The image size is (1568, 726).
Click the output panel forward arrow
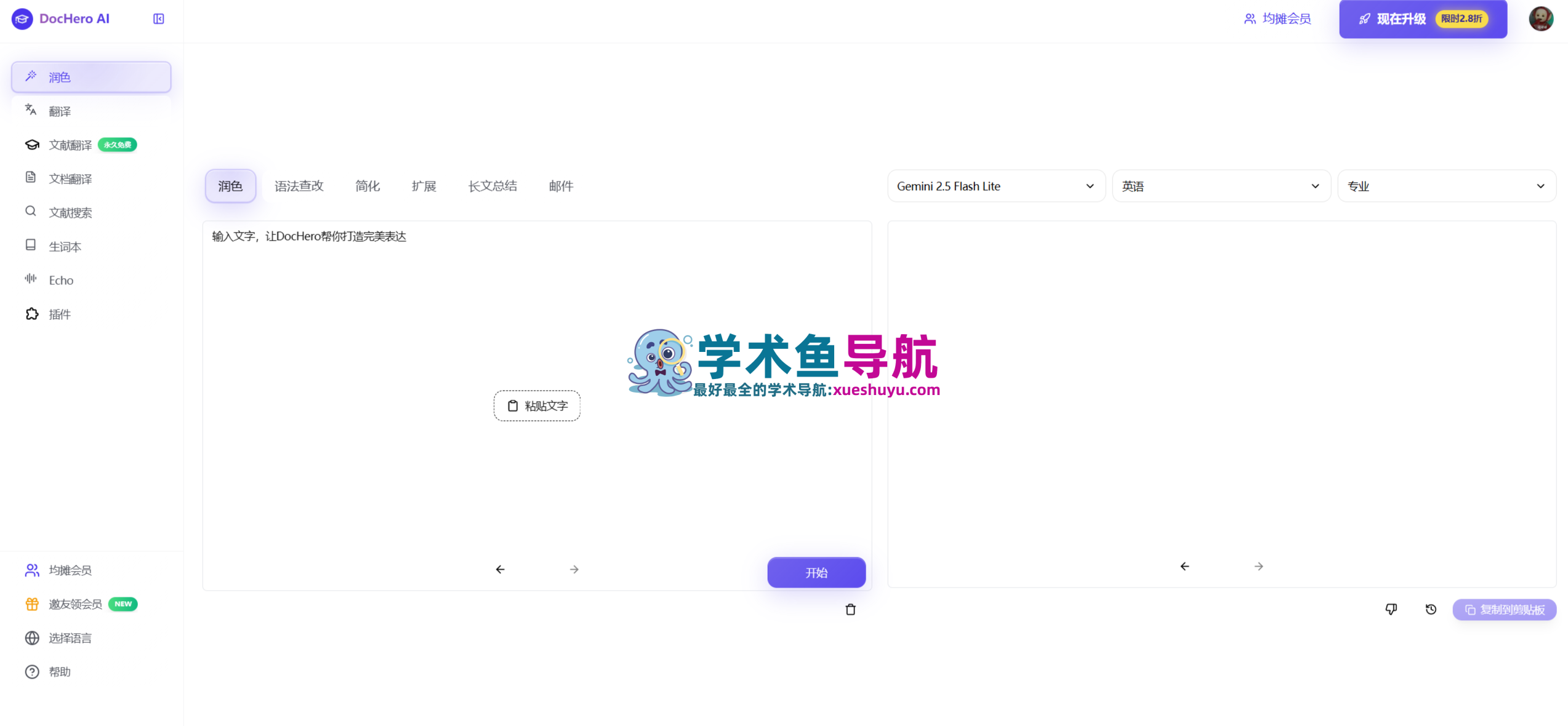click(x=1258, y=566)
